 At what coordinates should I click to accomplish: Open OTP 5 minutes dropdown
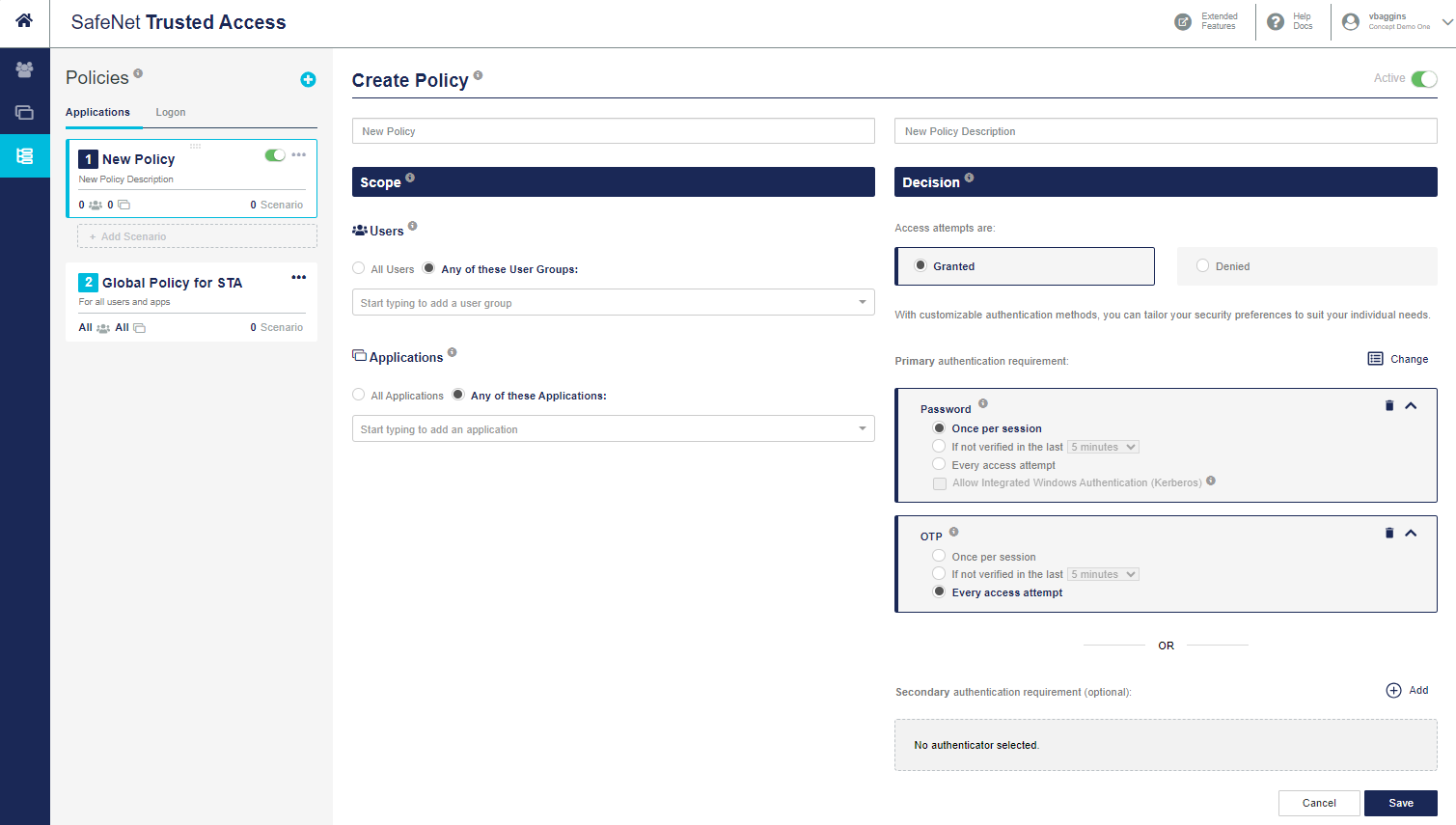click(x=1104, y=574)
